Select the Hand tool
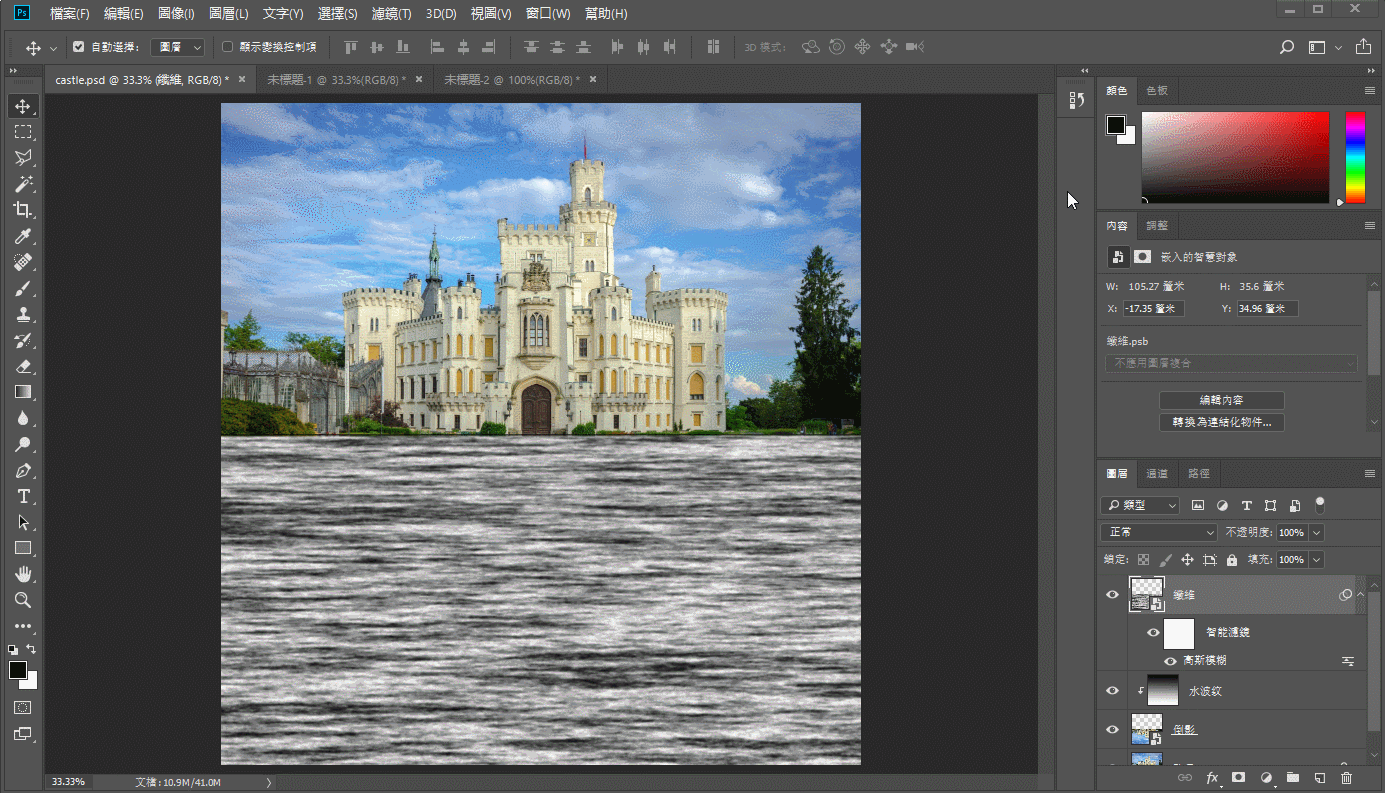 click(x=22, y=574)
